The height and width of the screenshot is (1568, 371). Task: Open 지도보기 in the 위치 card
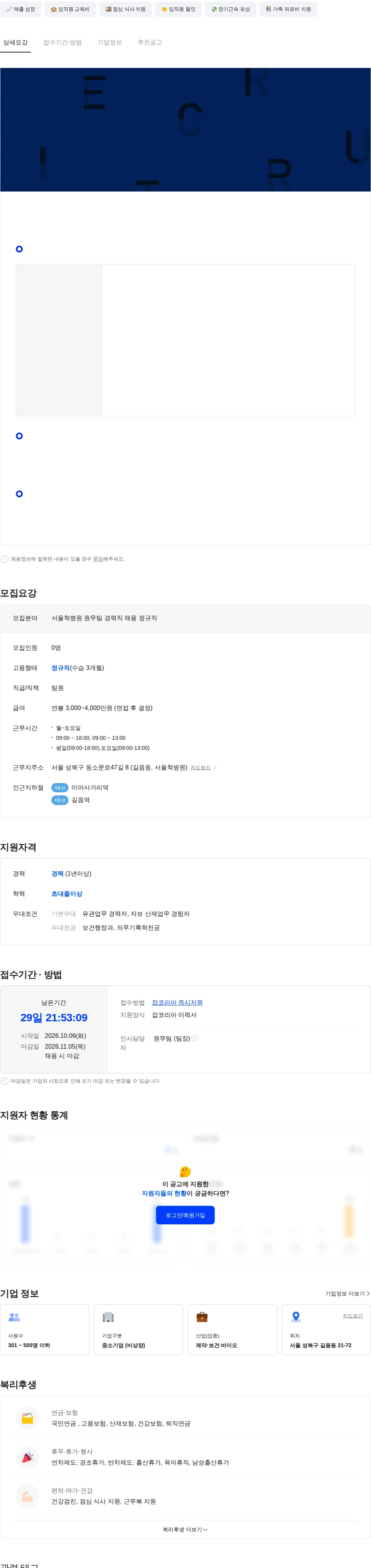pos(353,1315)
